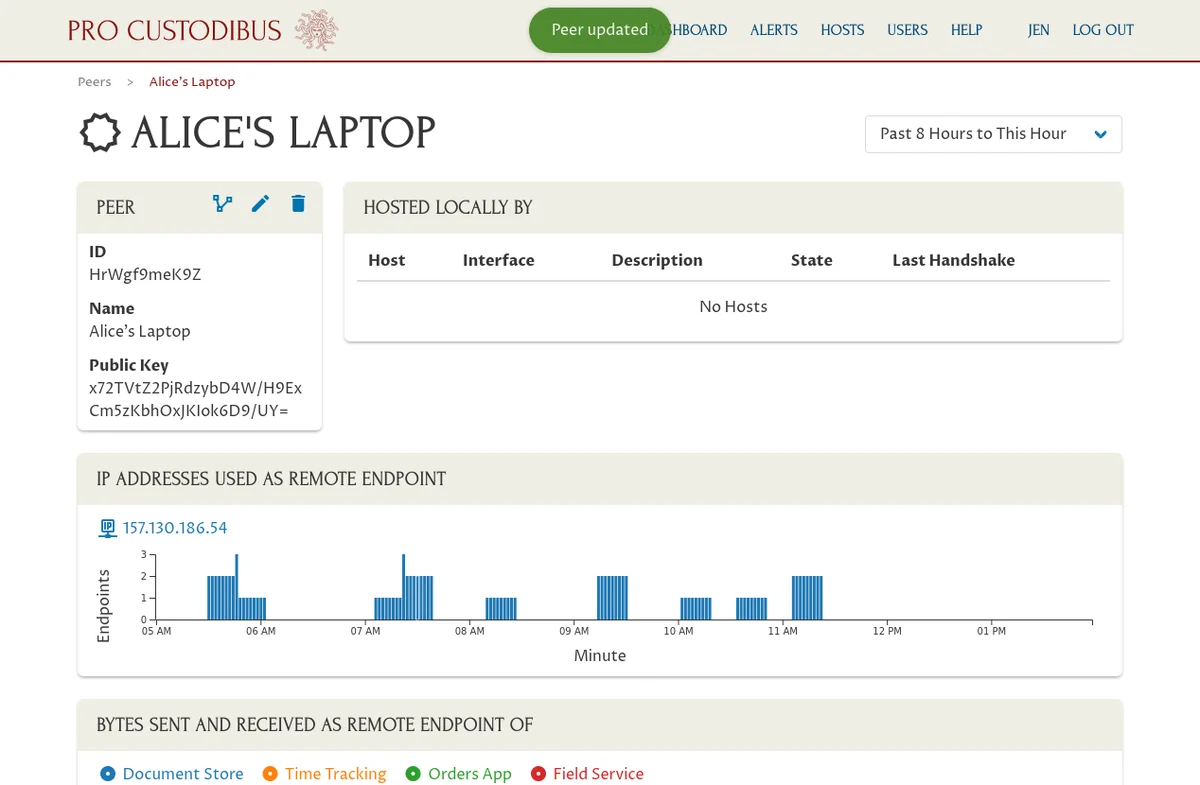The width and height of the screenshot is (1200, 785).
Task: Toggle the Orders App legend series
Action: click(x=458, y=773)
